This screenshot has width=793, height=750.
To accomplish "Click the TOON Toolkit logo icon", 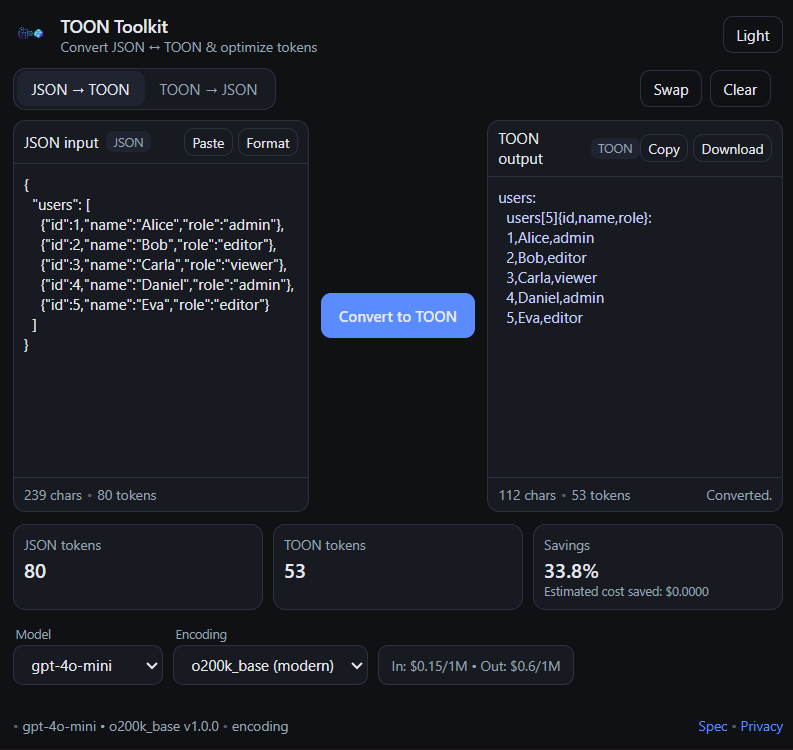I will (31, 34).
